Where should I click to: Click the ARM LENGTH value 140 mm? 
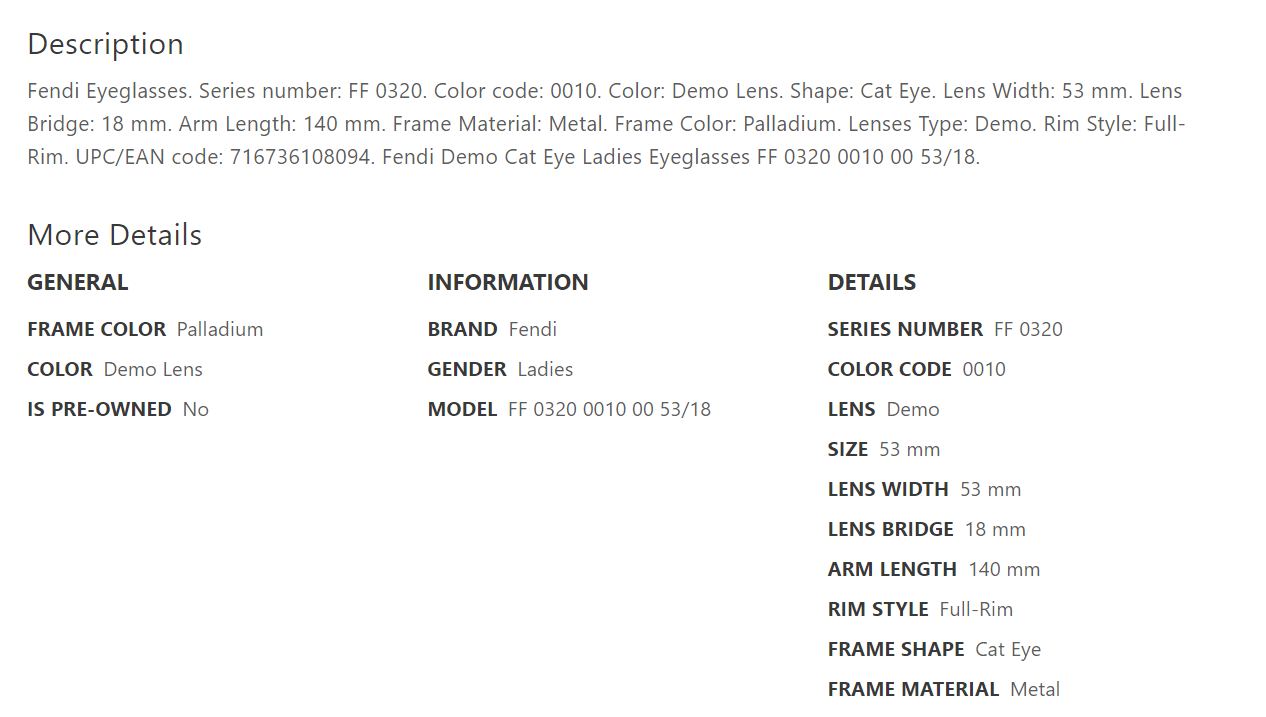(x=1004, y=569)
